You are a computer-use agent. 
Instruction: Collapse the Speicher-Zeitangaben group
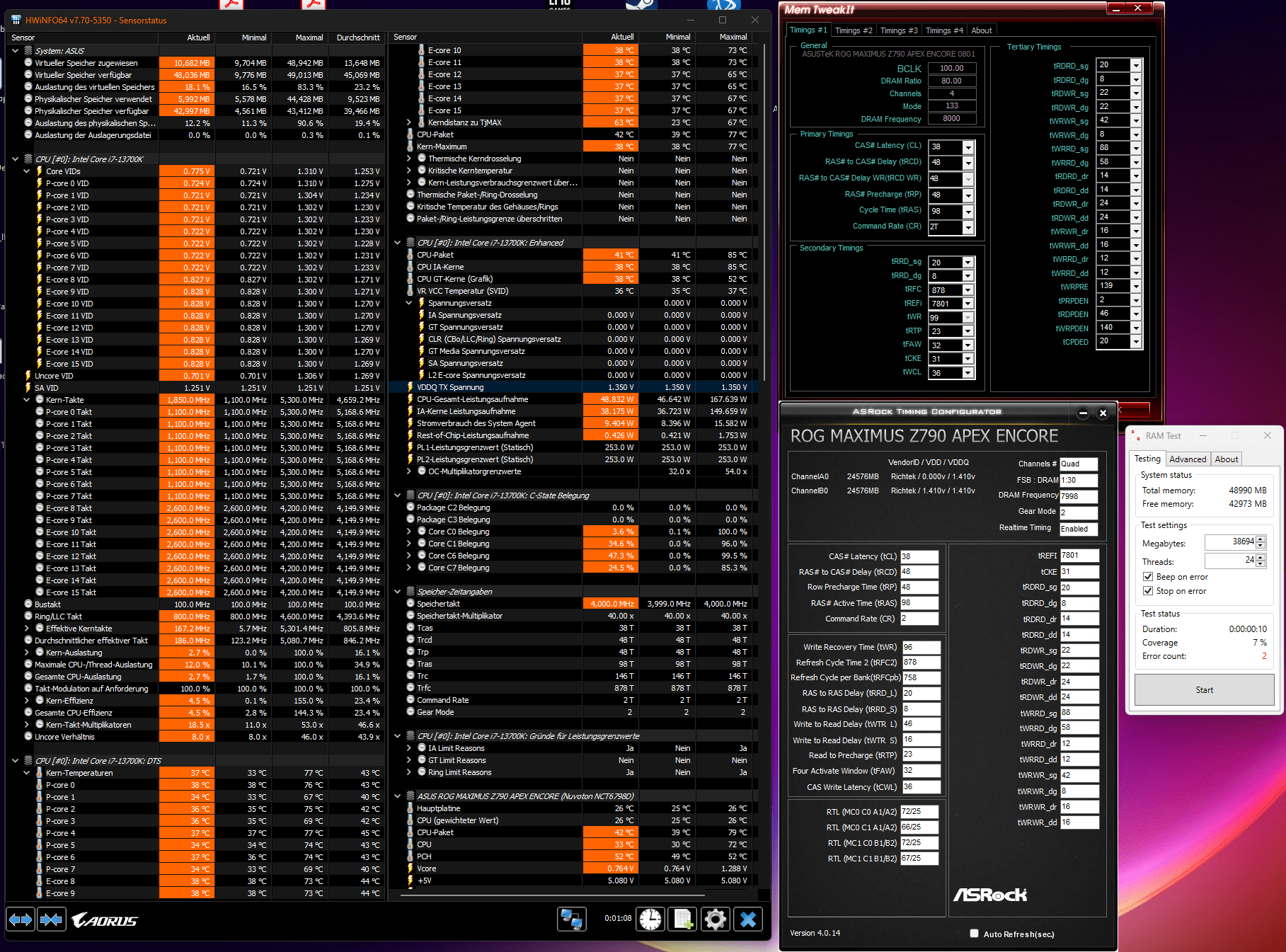[398, 592]
